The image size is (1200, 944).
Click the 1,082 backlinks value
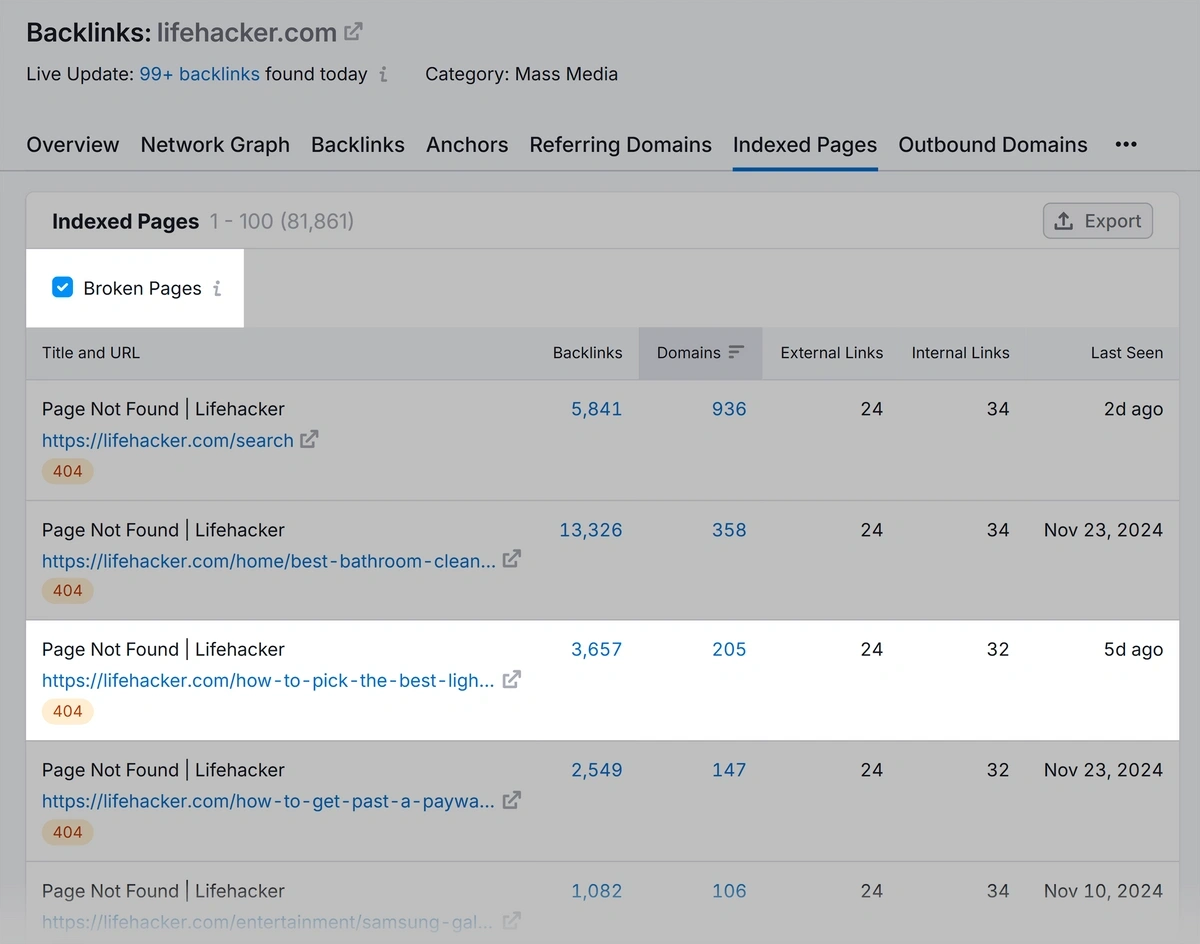click(x=597, y=891)
